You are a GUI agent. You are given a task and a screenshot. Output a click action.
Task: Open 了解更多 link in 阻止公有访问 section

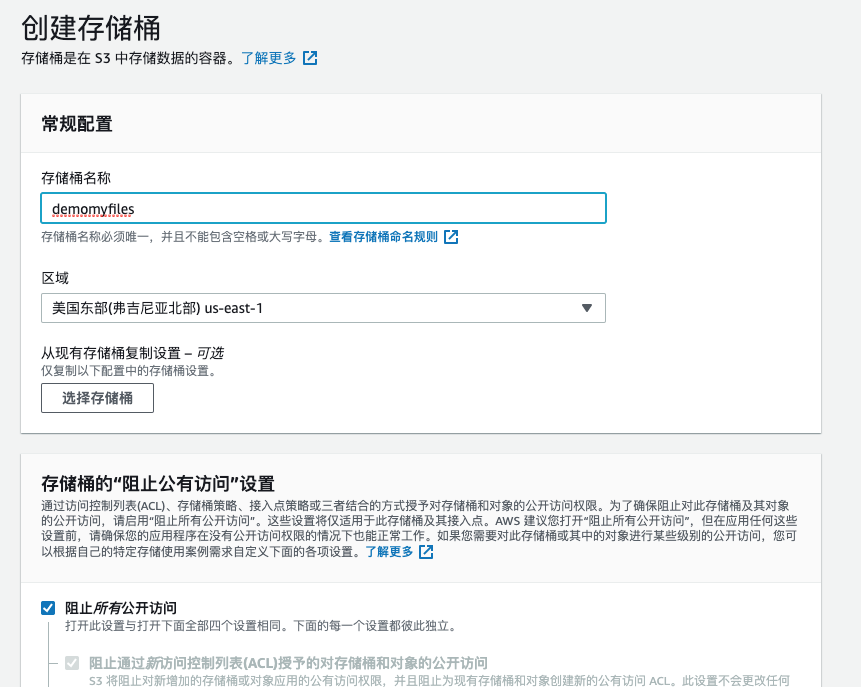coord(389,551)
